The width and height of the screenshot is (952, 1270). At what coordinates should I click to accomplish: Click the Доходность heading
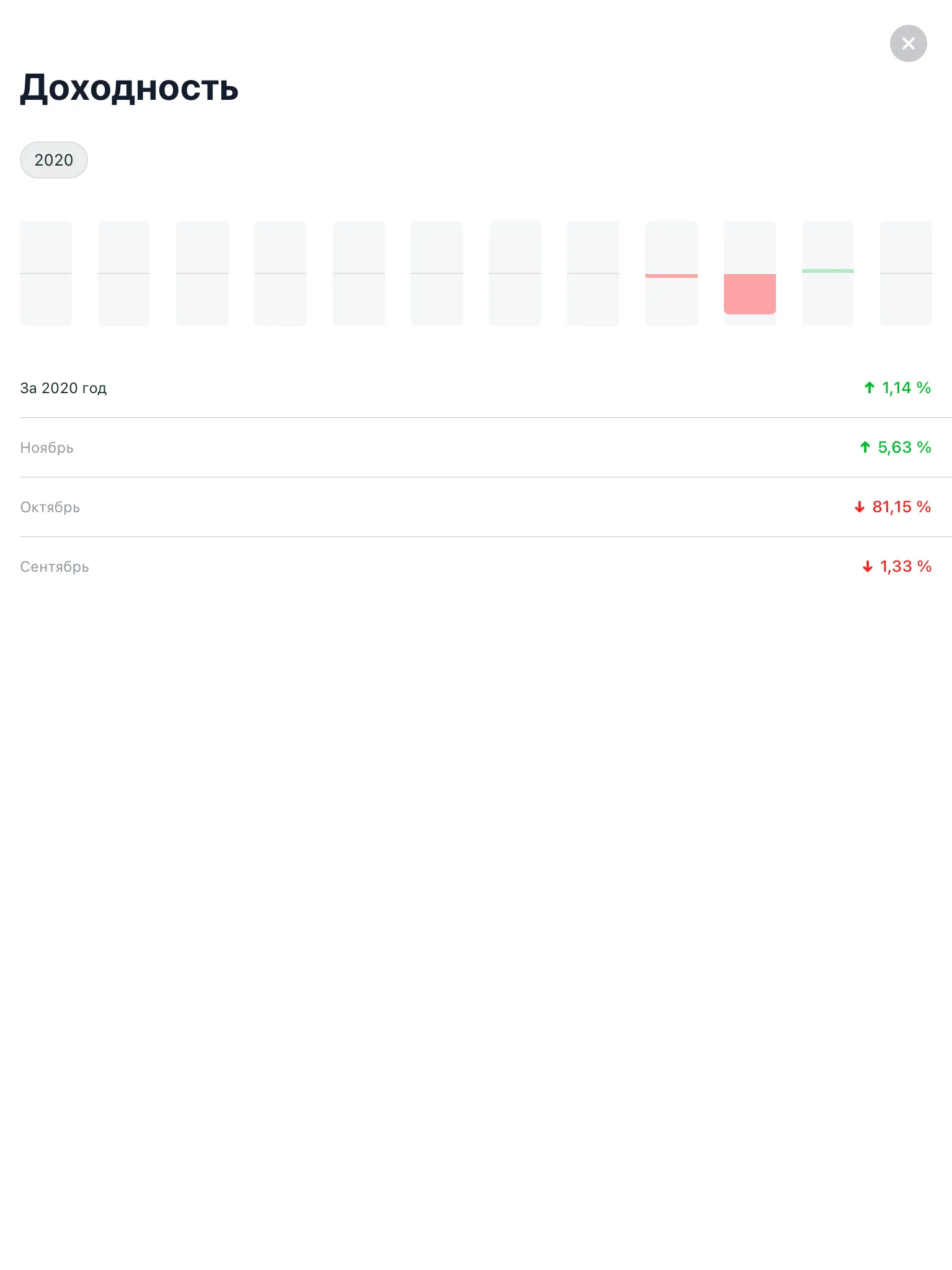coord(129,88)
